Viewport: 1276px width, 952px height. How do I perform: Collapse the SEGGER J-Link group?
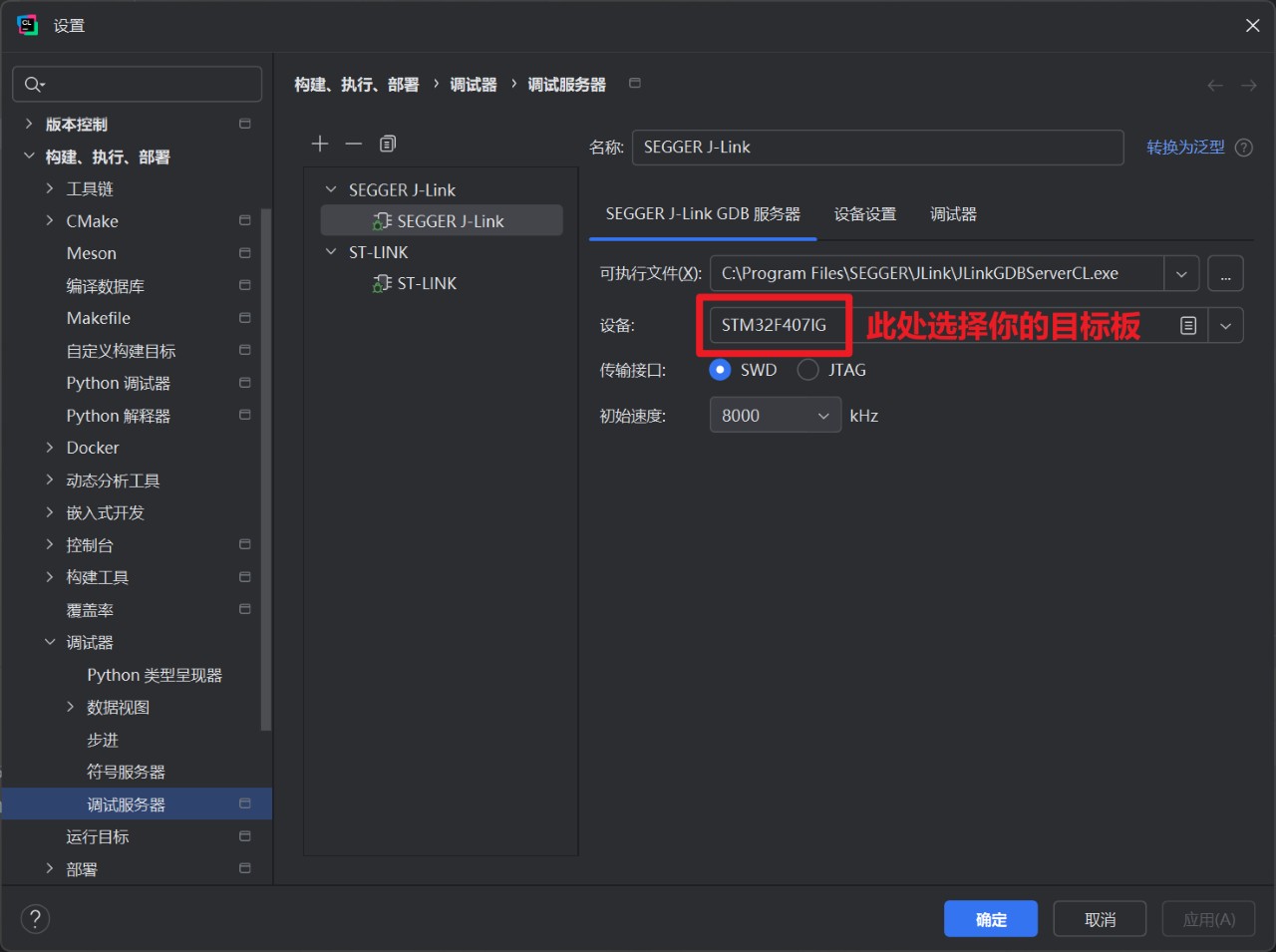point(331,189)
